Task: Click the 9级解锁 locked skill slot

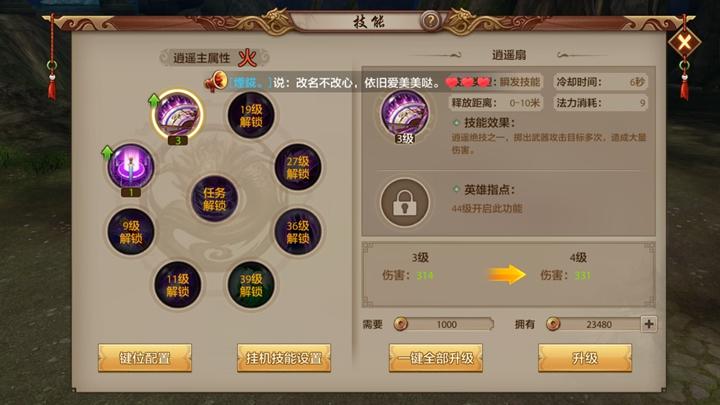Action: pos(131,231)
